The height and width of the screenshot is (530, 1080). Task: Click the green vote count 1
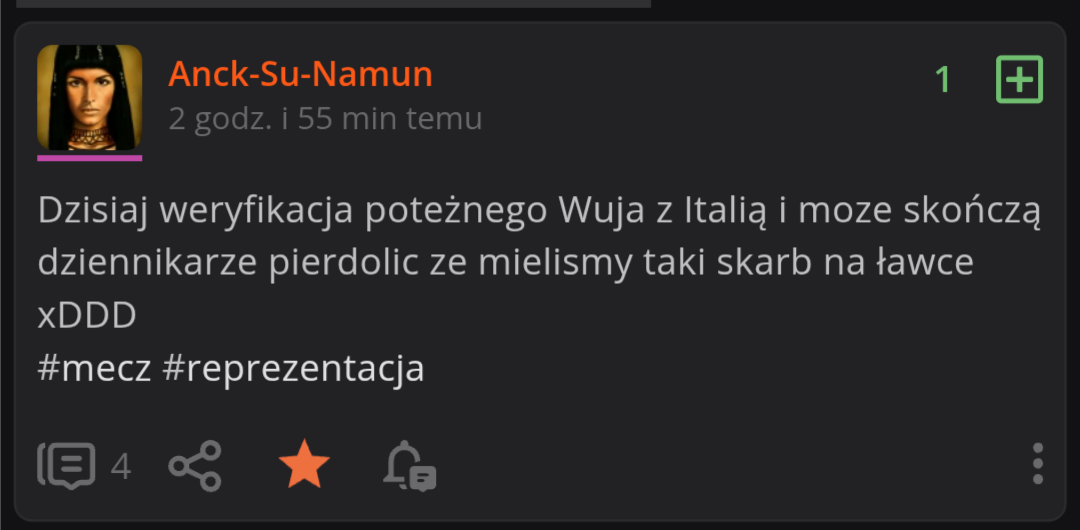(943, 80)
